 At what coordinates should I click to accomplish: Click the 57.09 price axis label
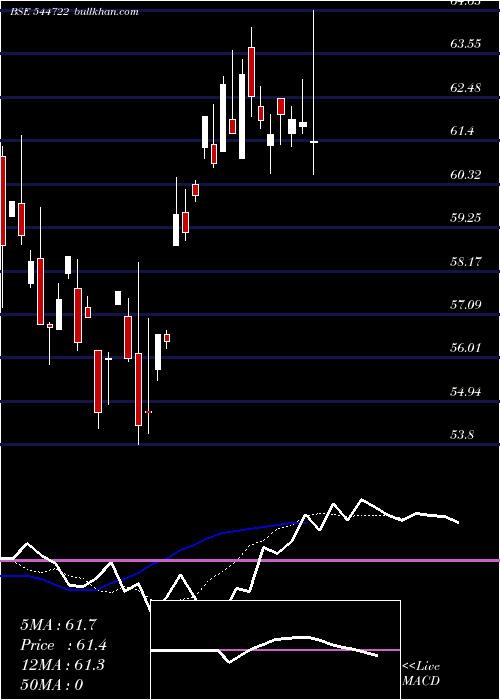466,305
